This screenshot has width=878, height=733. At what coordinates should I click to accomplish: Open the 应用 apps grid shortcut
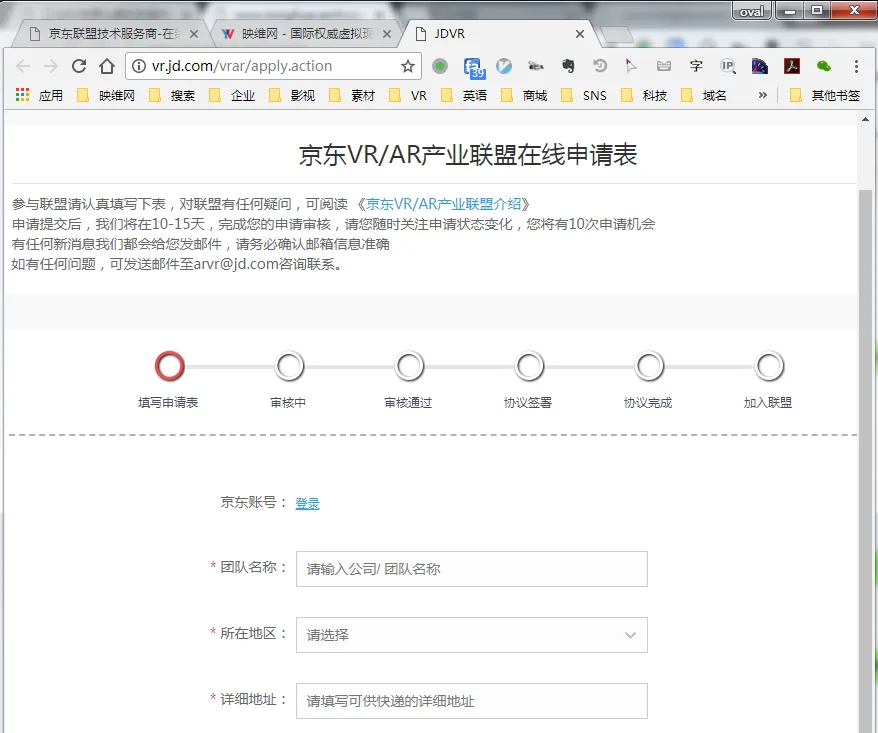39,96
